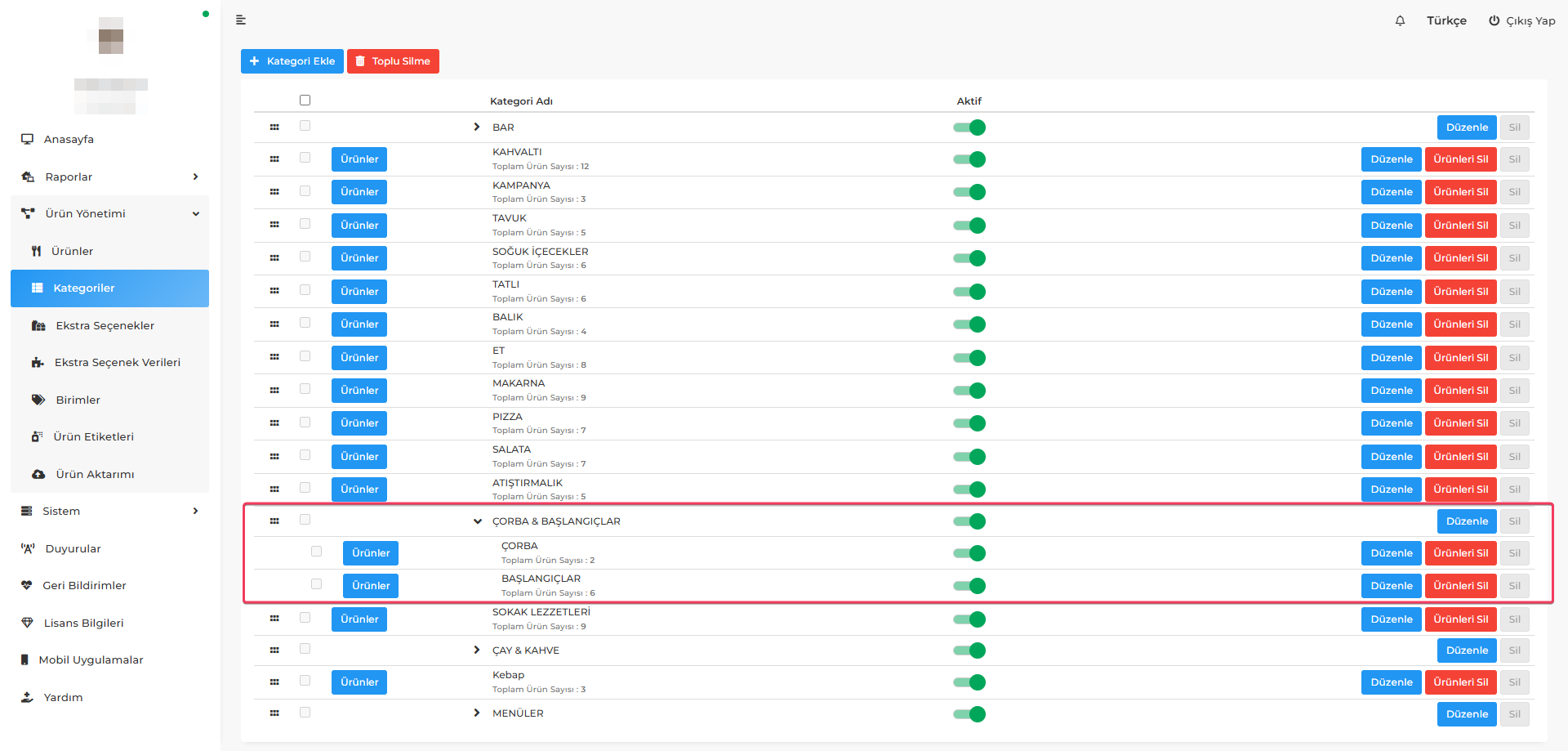Check the select-all checkbox in table header
This screenshot has width=1568, height=751.
click(305, 100)
